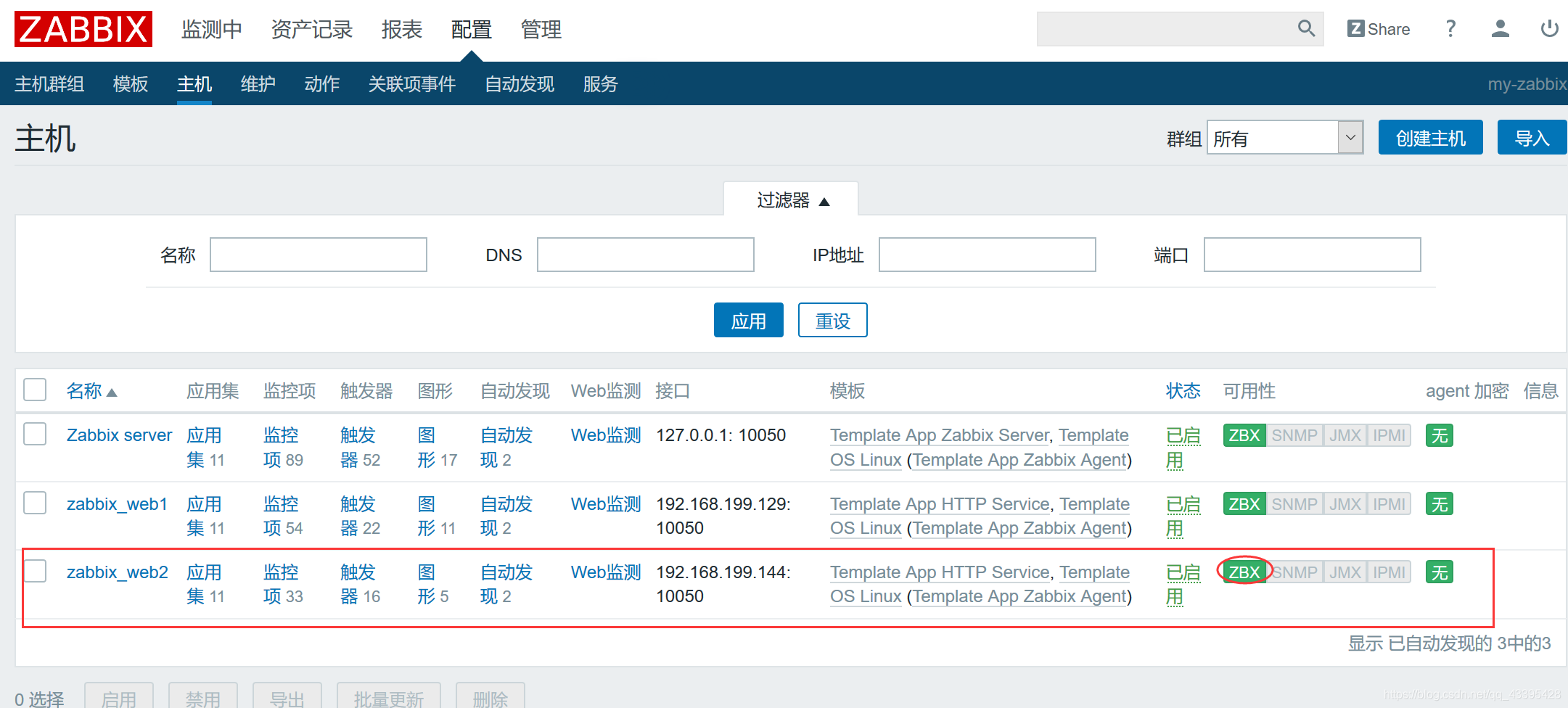Switch to 维护 submenu
Screen dimensions: 1568x708
(x=258, y=84)
